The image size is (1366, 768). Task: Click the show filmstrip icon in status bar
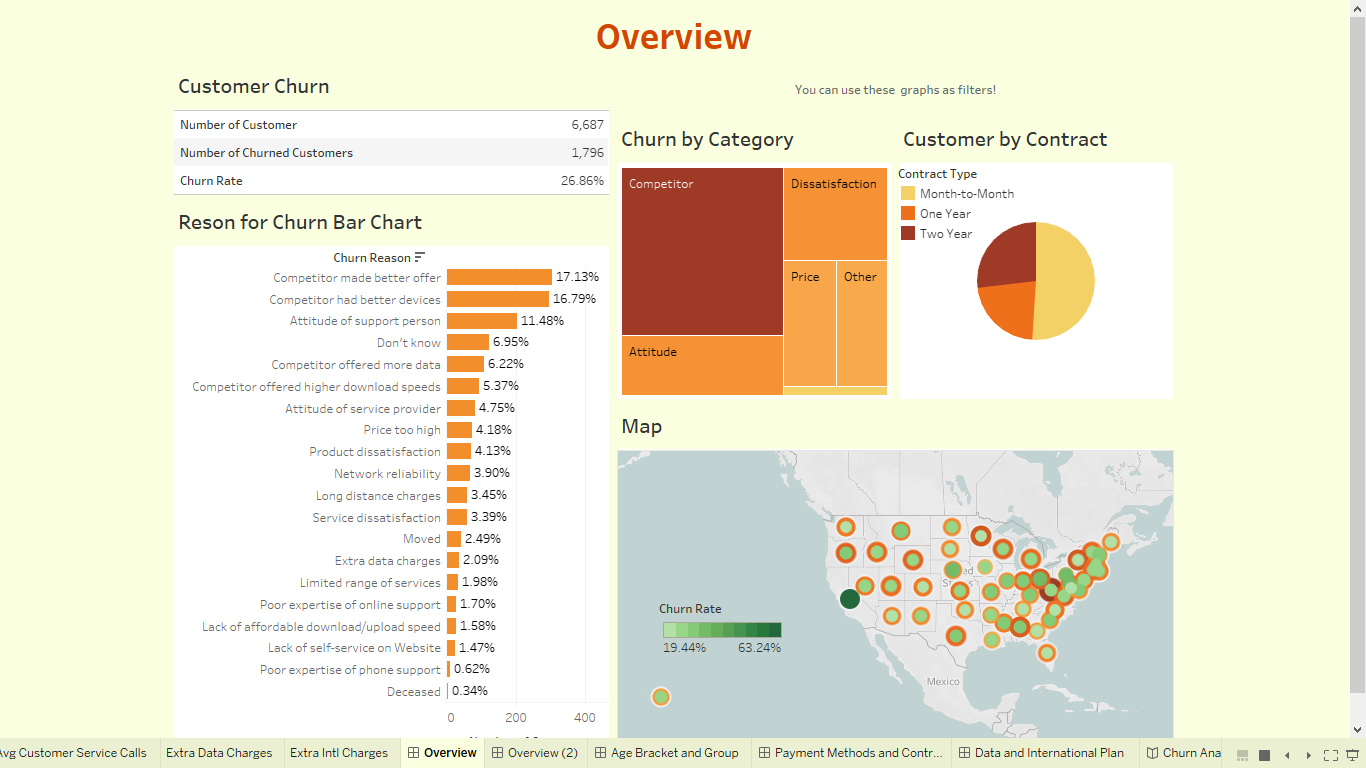(1242, 755)
